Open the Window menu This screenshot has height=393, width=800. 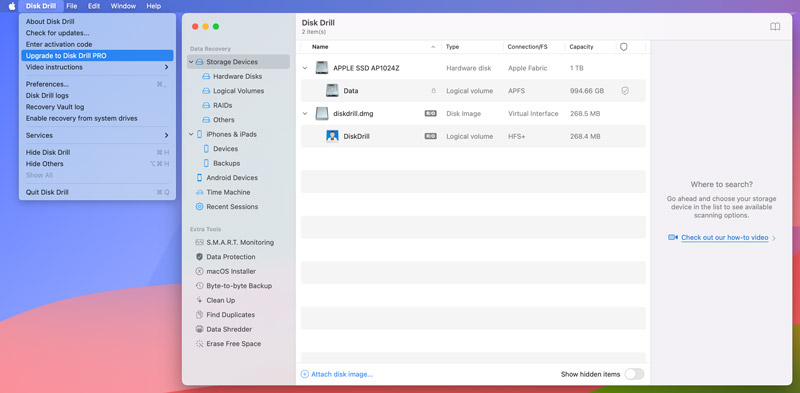123,6
